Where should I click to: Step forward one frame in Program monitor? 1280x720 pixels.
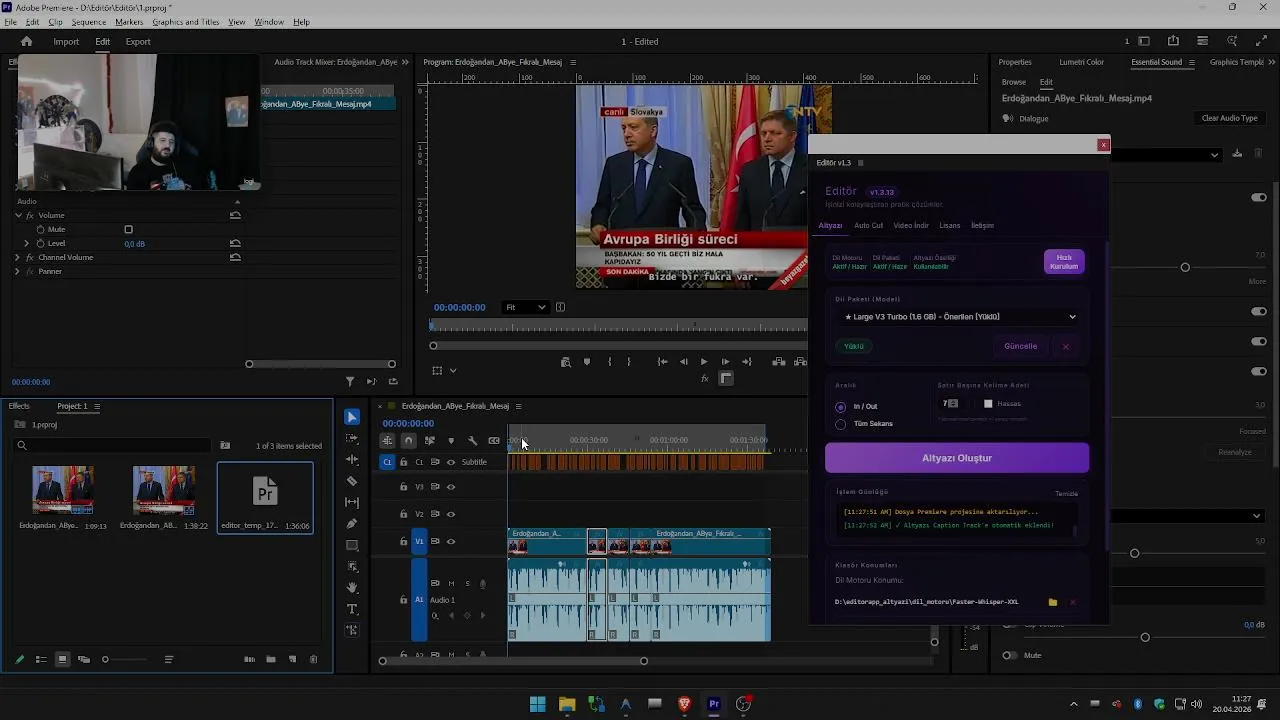pos(725,362)
